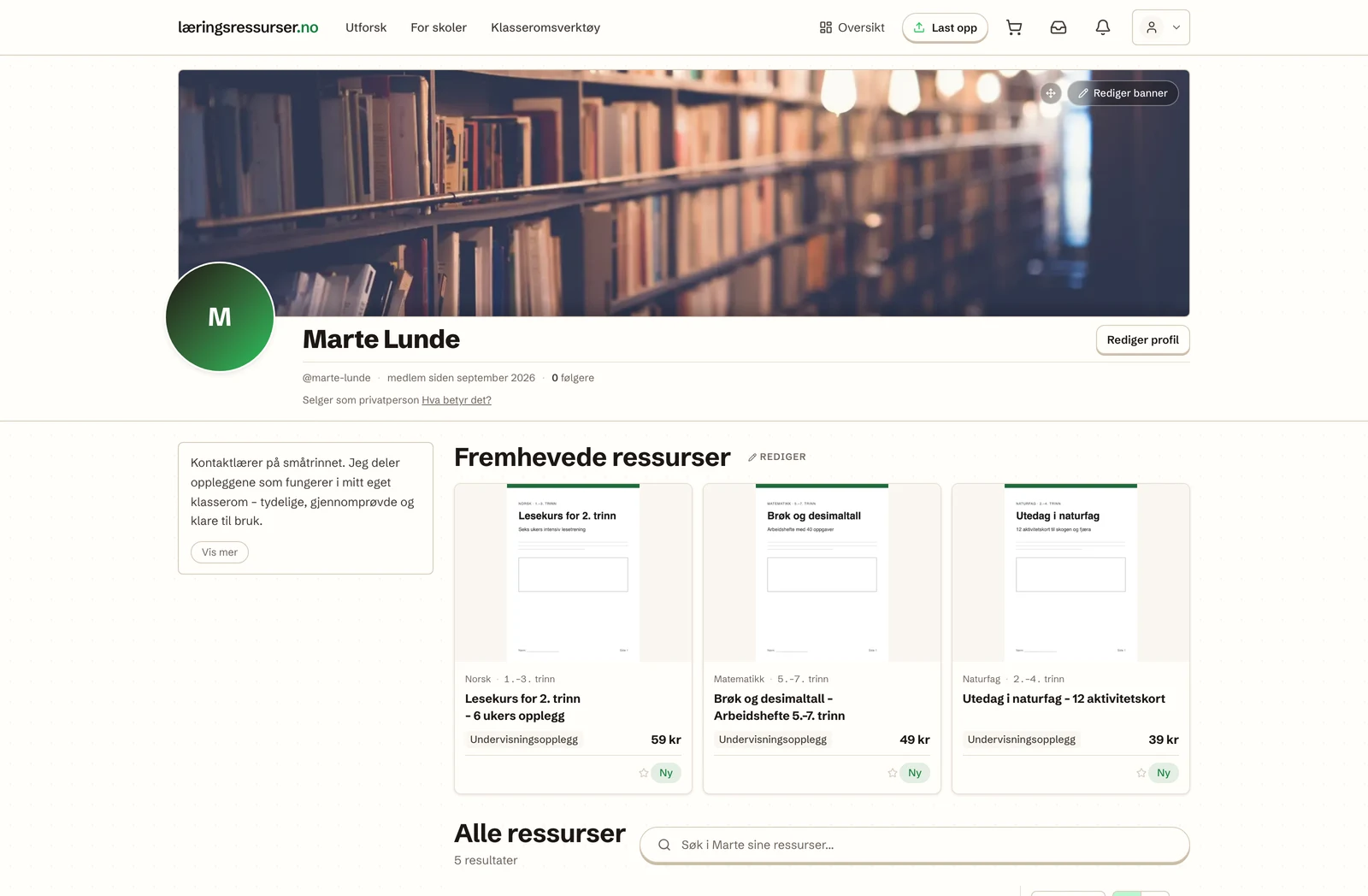Click the Rediger banner button

pos(1123,93)
